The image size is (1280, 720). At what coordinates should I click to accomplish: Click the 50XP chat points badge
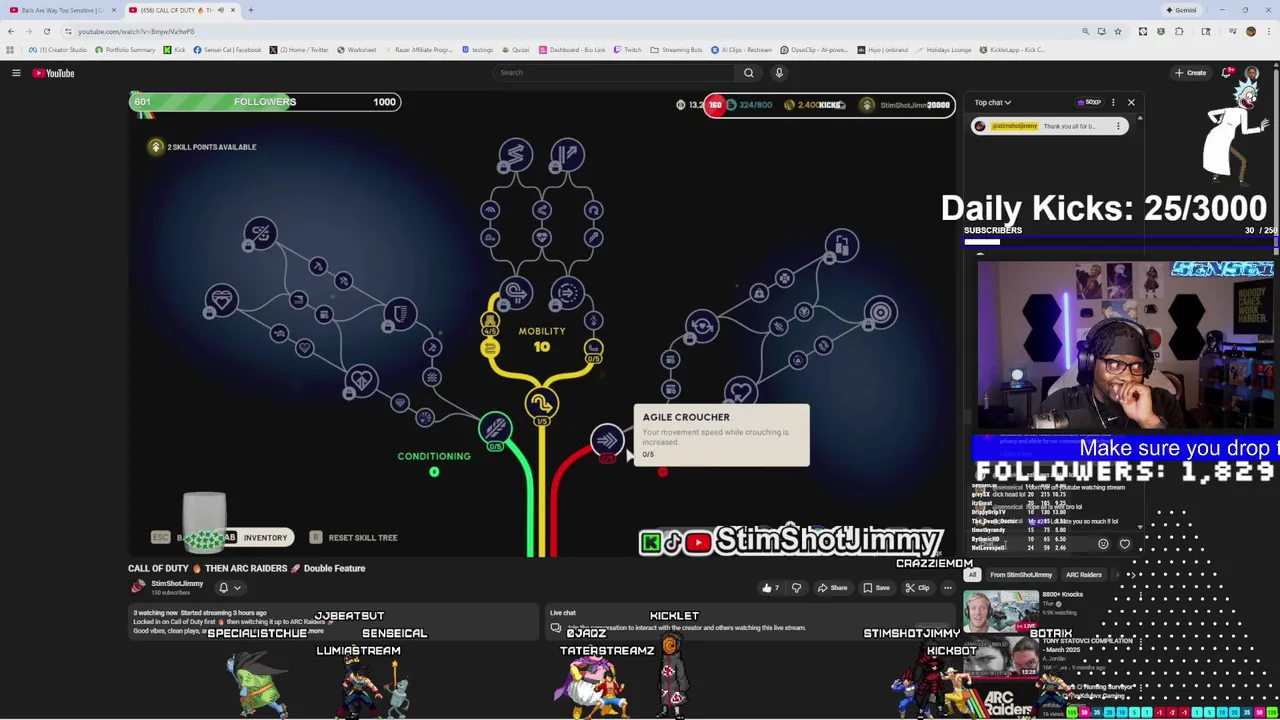1089,102
